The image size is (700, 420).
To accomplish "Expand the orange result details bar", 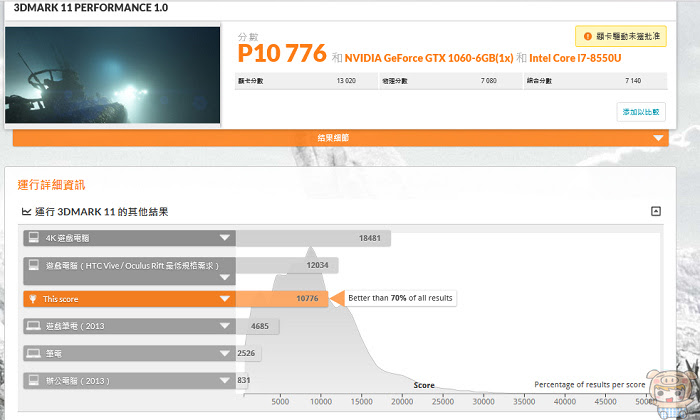I will (x=341, y=138).
